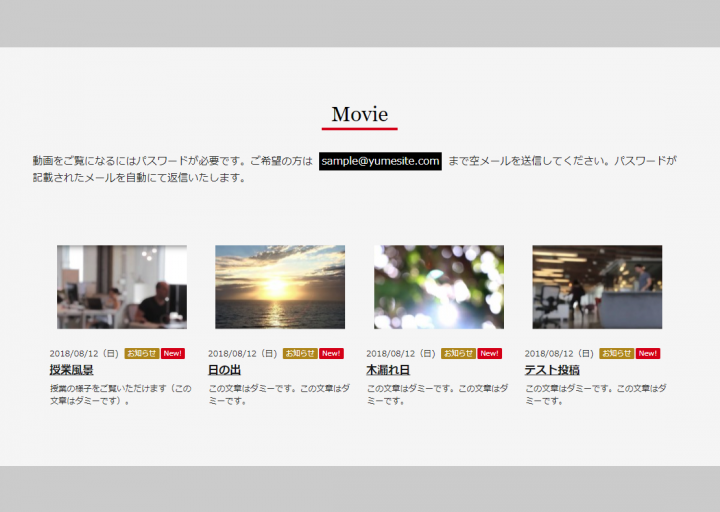Click お知らせ tag on 授業風景 post
This screenshot has width=720, height=512.
pyautogui.click(x=142, y=354)
